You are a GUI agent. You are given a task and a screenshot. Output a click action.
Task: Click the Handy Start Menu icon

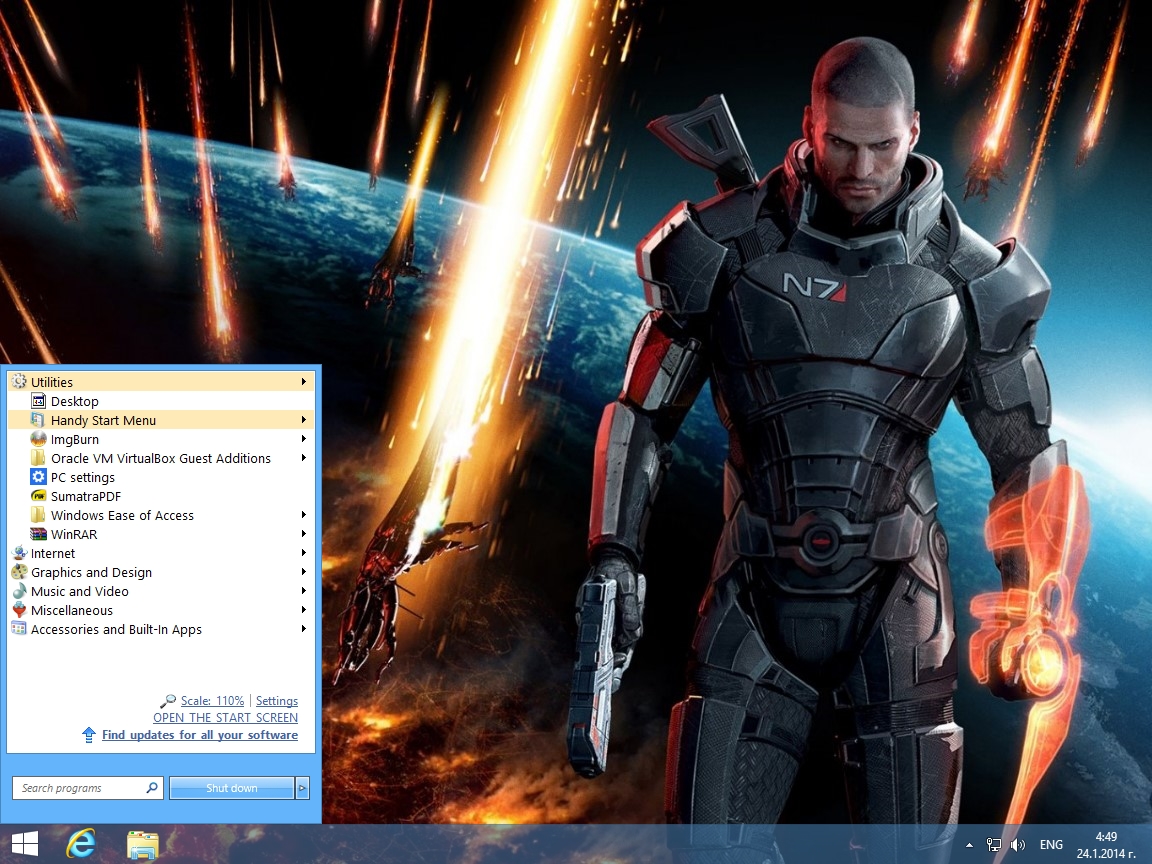tap(38, 420)
